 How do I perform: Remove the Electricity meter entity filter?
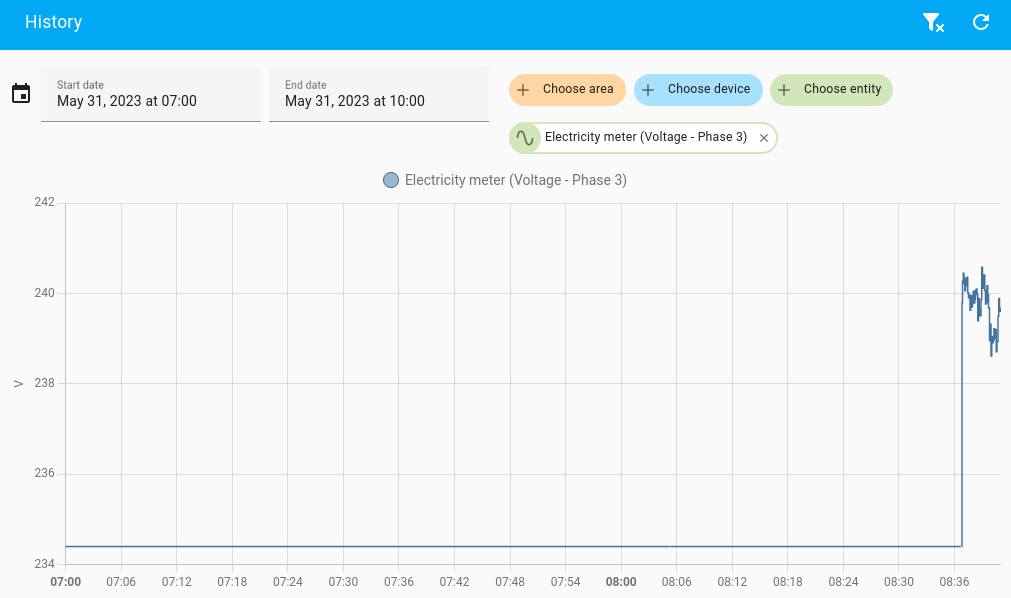(x=763, y=137)
